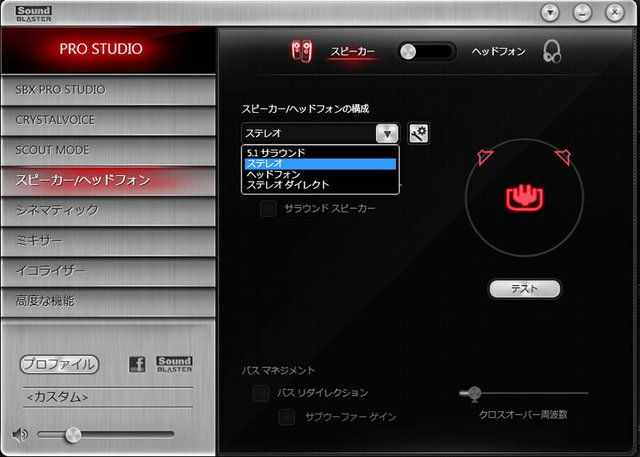640x457 pixels.
Task: Click the バス マネジメント heading
Action: click(278, 370)
